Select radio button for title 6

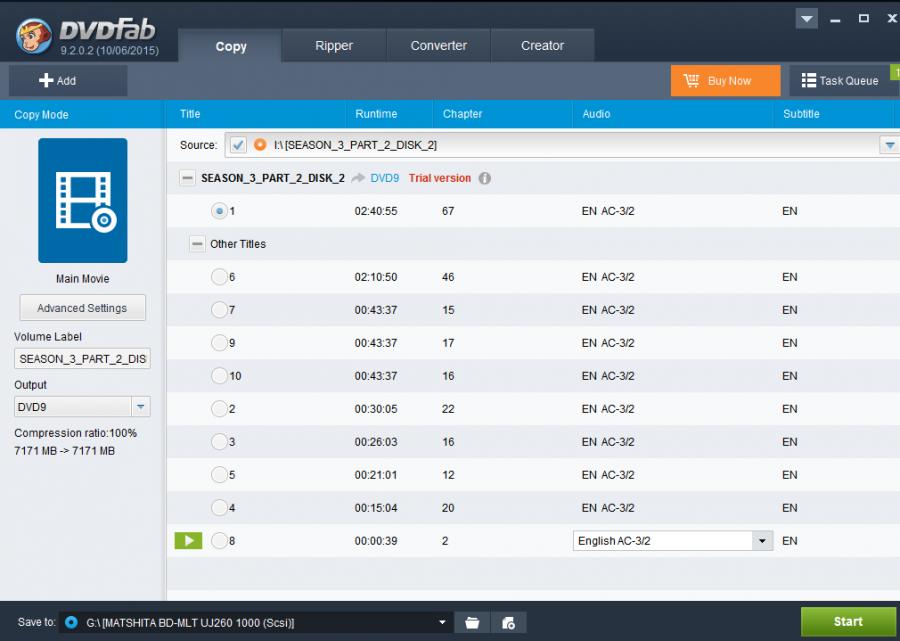click(219, 277)
